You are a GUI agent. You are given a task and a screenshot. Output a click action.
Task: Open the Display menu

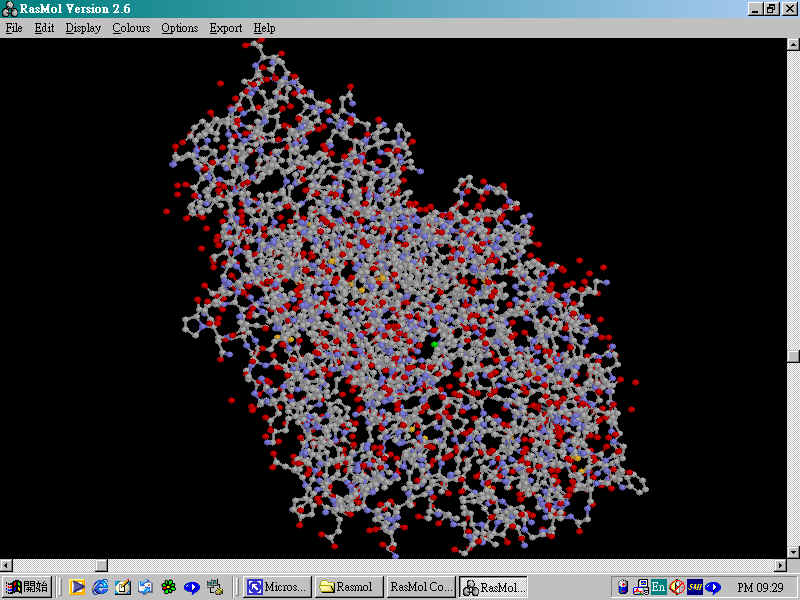point(83,28)
